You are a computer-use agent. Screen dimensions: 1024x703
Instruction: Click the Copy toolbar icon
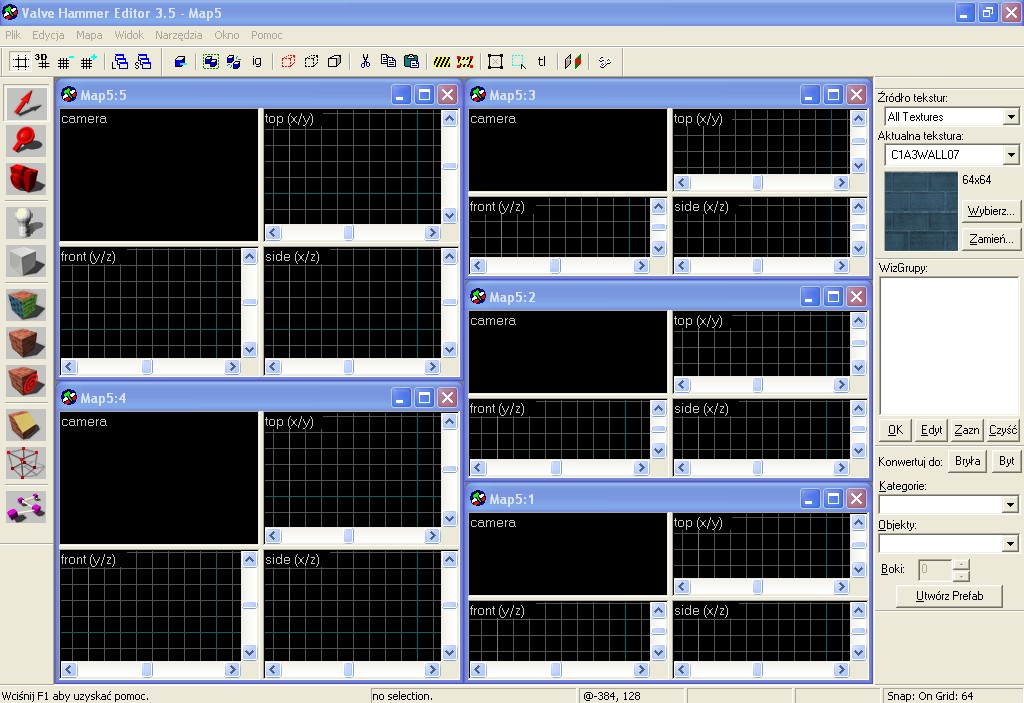click(389, 62)
